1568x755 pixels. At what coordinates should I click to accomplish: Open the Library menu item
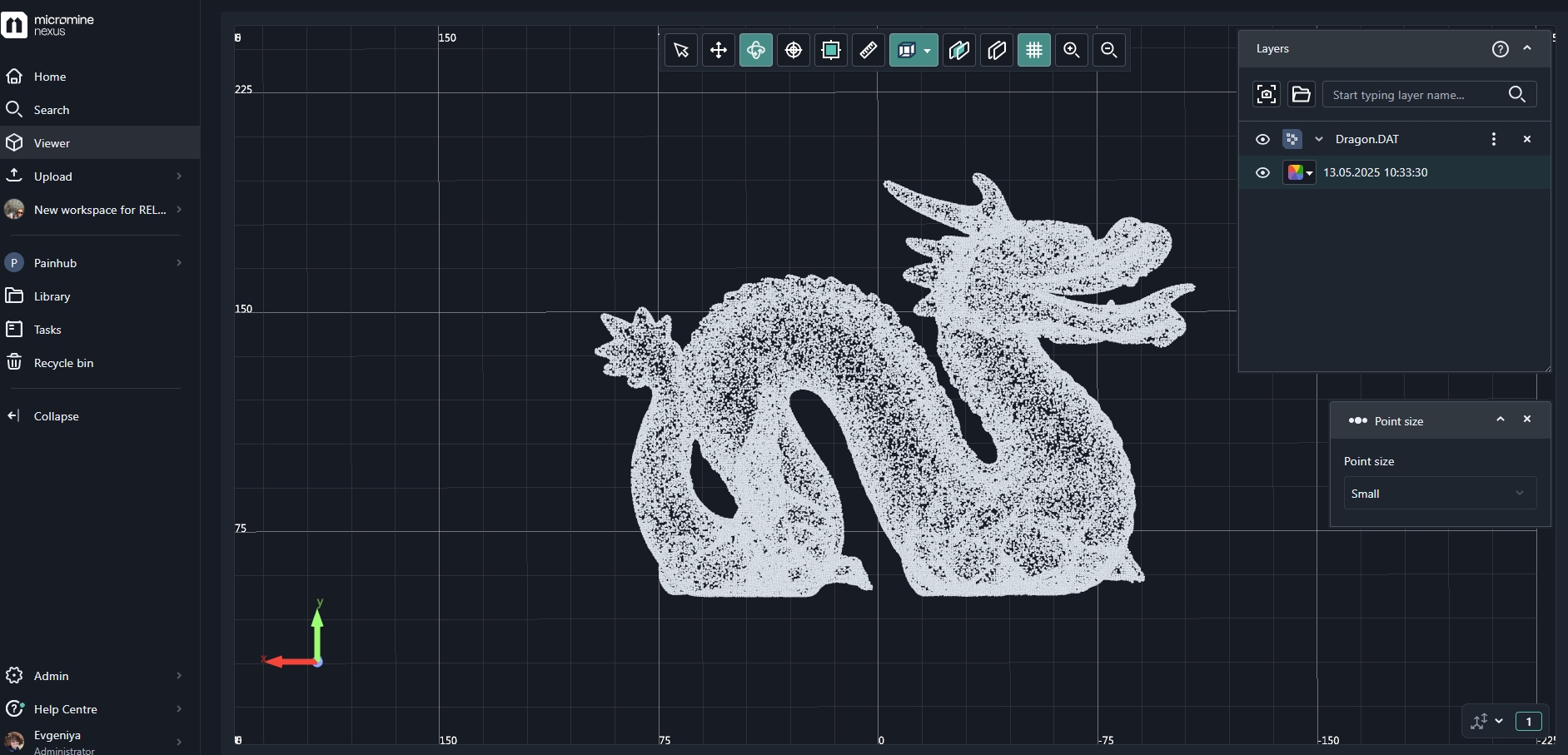[x=52, y=296]
